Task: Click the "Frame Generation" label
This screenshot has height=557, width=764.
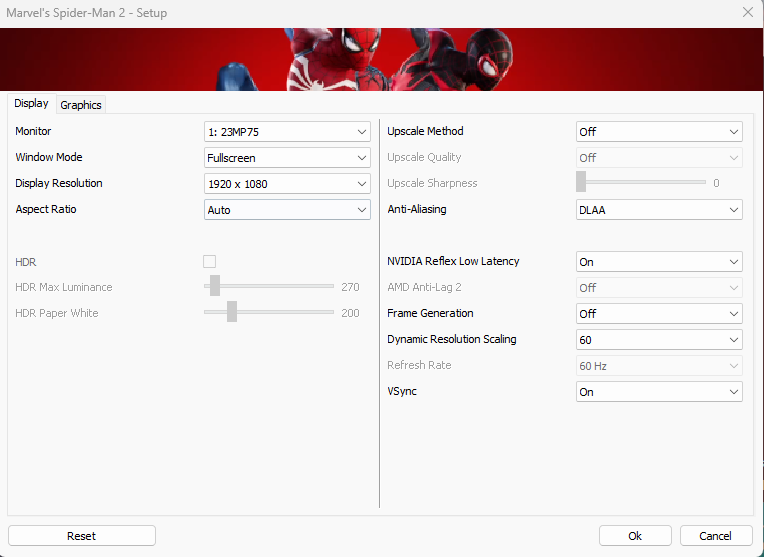Action: click(x=430, y=313)
